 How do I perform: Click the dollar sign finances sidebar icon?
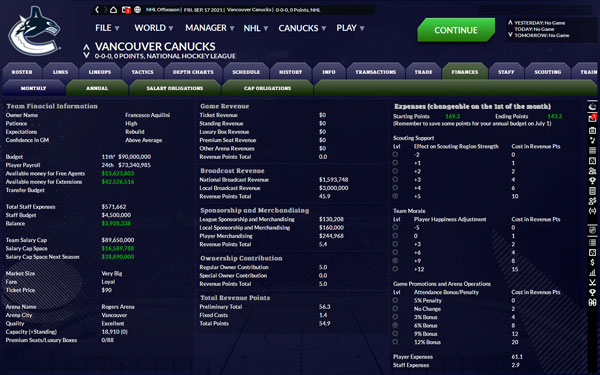(592, 262)
